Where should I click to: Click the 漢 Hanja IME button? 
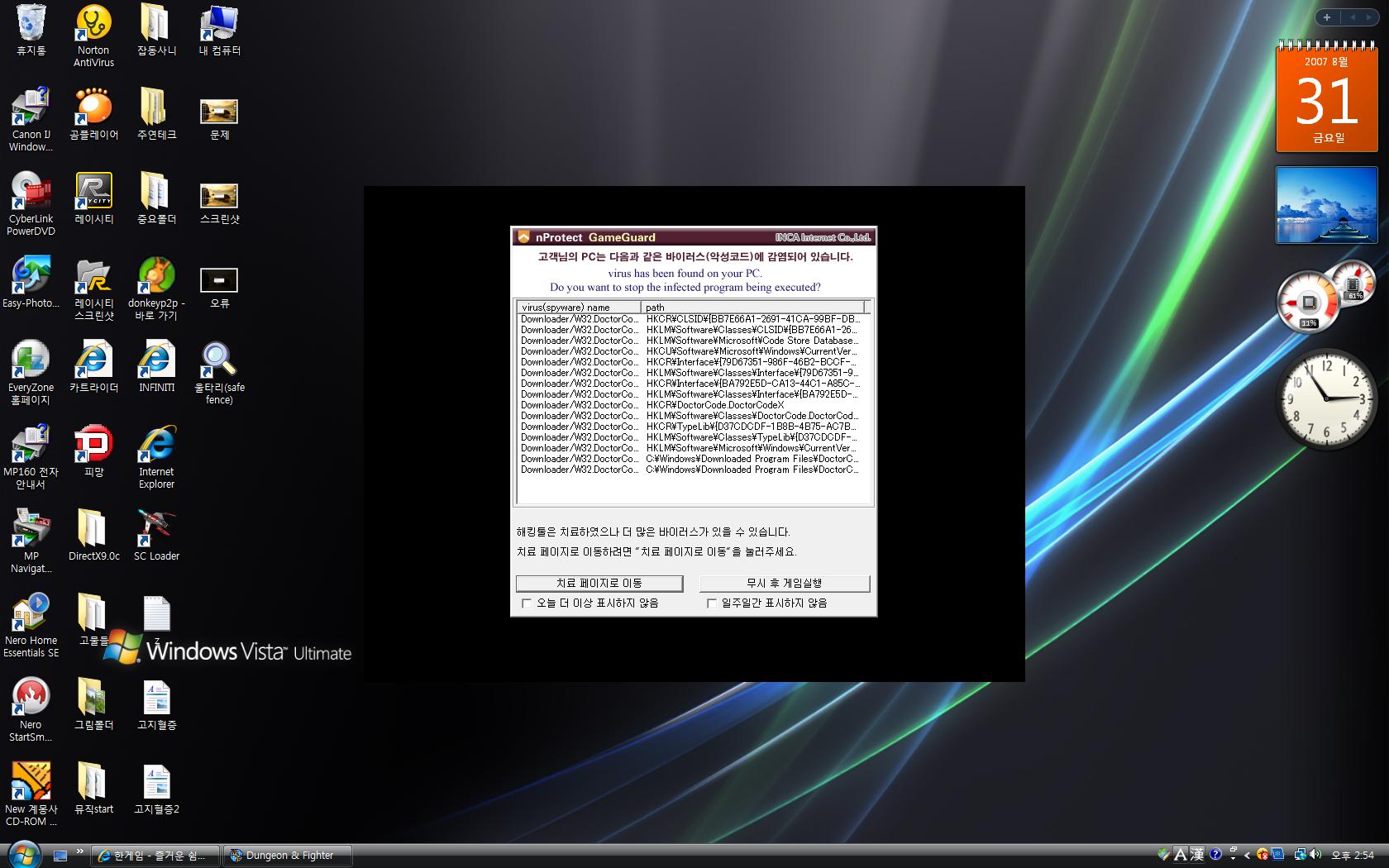click(x=1197, y=855)
